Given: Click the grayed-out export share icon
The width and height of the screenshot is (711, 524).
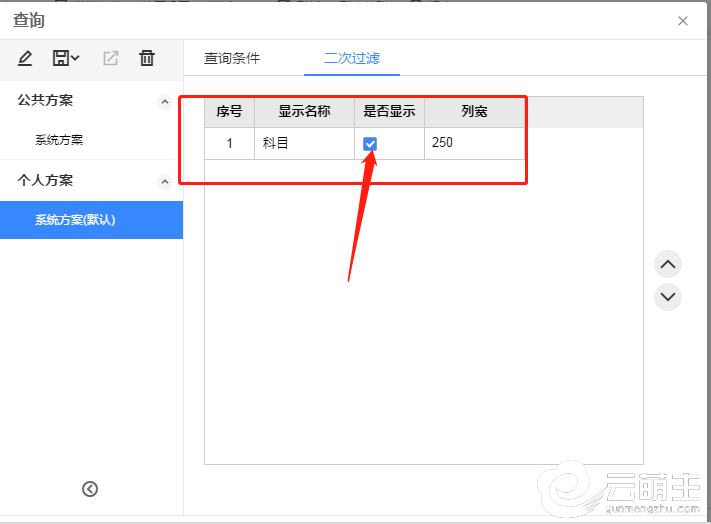Looking at the screenshot, I should pyautogui.click(x=111, y=58).
